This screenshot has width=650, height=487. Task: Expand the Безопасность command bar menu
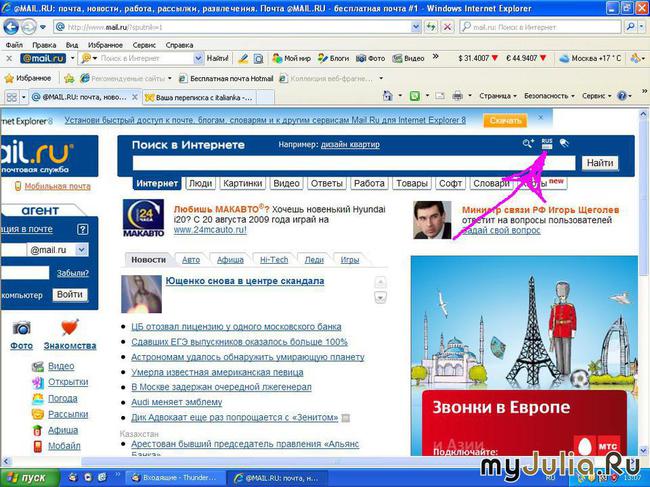click(549, 96)
